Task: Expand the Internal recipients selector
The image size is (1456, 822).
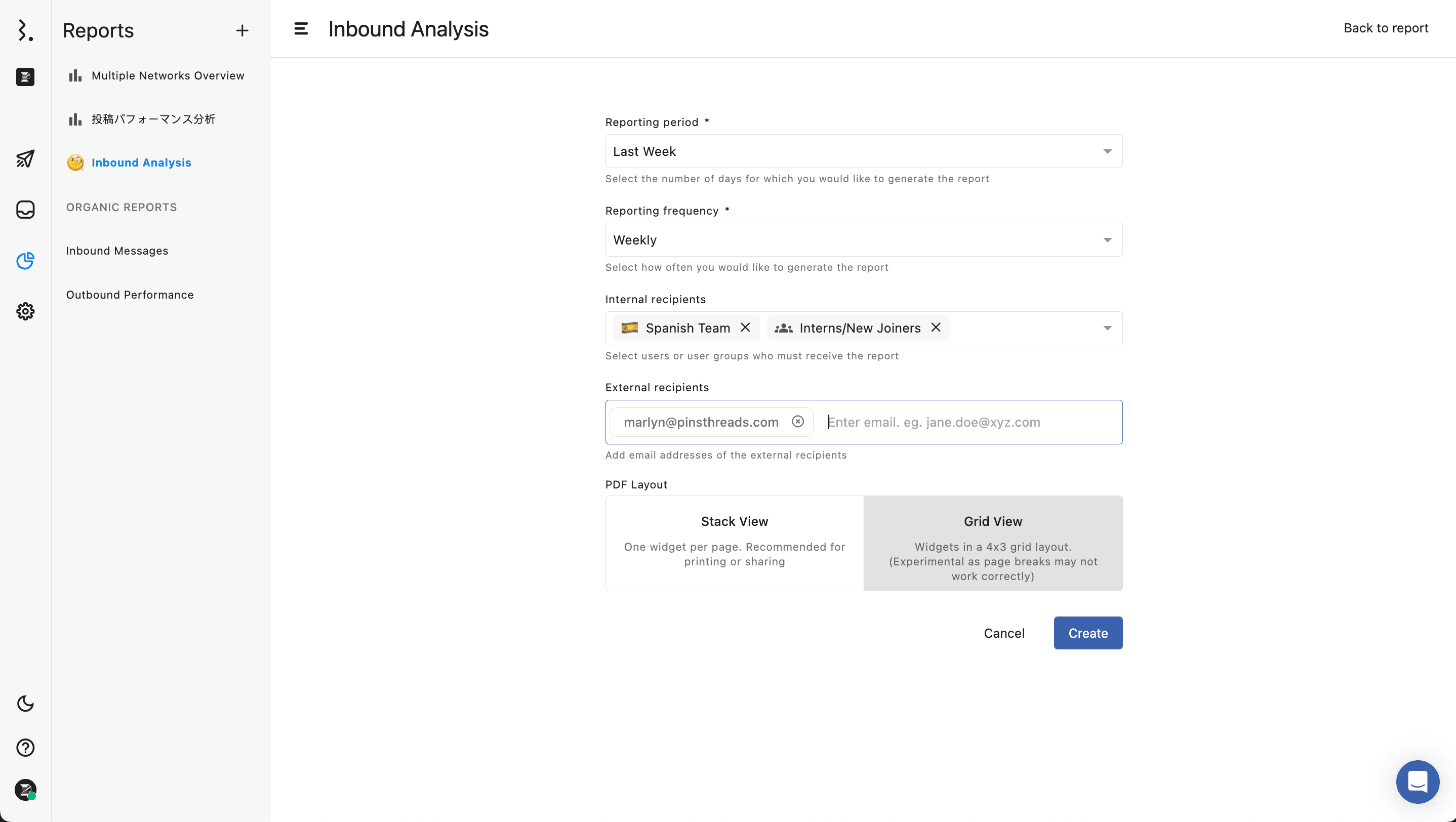Action: click(1107, 327)
